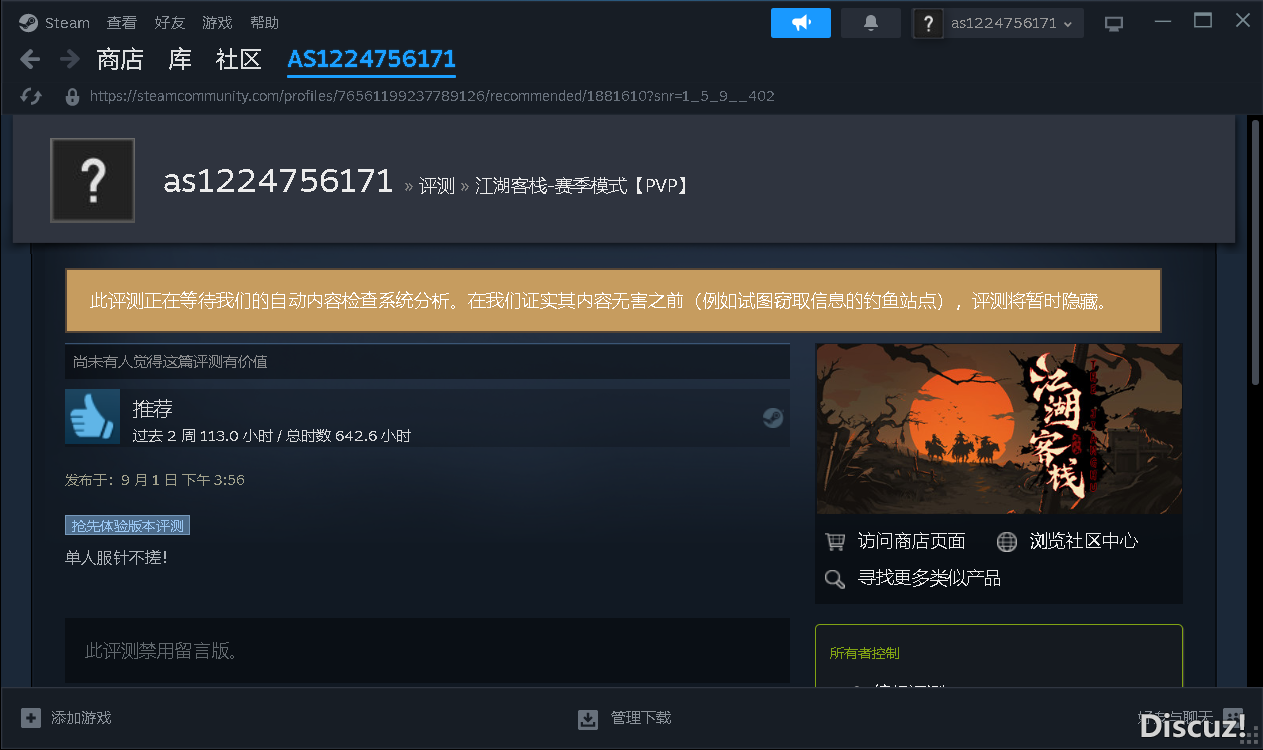Click the download tray icon

tap(588, 719)
